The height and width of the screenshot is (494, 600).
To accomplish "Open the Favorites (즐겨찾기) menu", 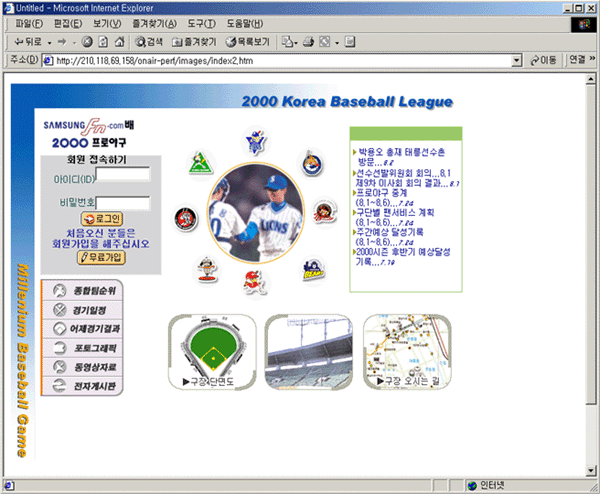I will (154, 24).
